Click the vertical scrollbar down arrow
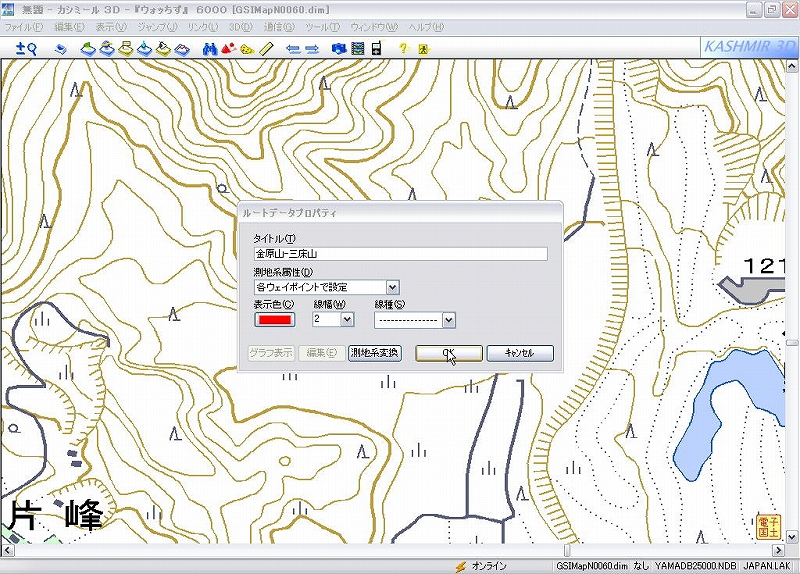This screenshot has height=574, width=800. click(792, 537)
